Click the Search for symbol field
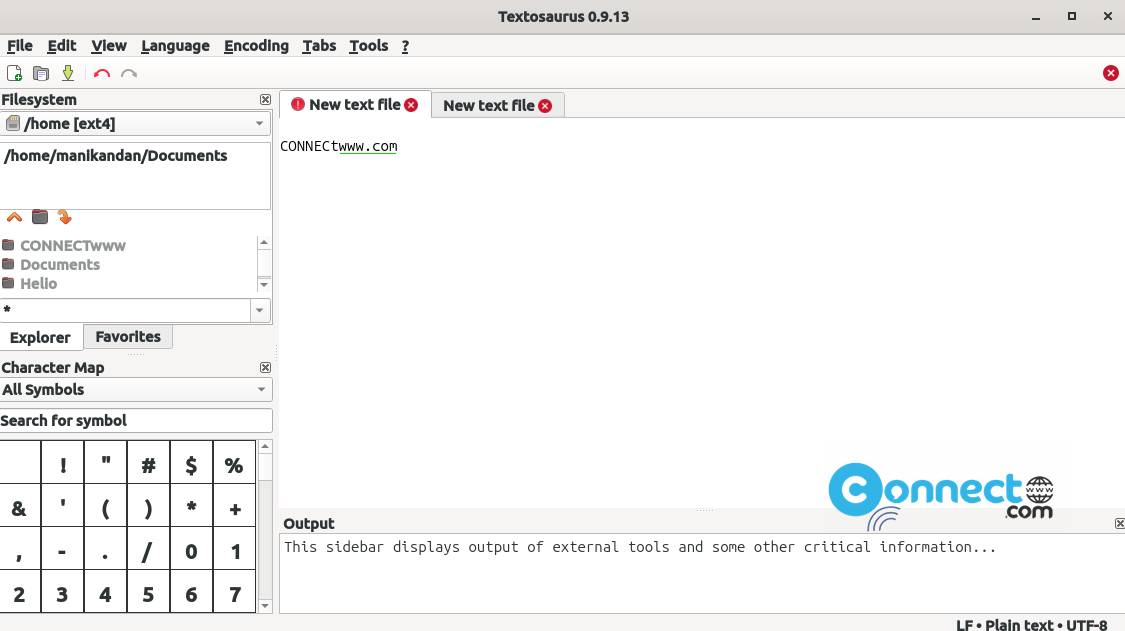Screen dimensions: 1125x631 point(136,421)
